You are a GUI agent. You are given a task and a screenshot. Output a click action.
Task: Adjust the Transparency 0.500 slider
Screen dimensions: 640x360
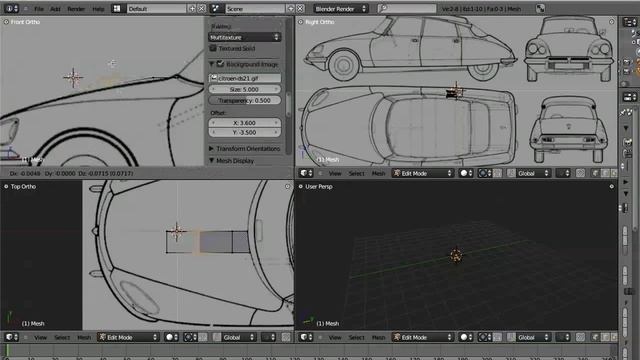point(244,100)
